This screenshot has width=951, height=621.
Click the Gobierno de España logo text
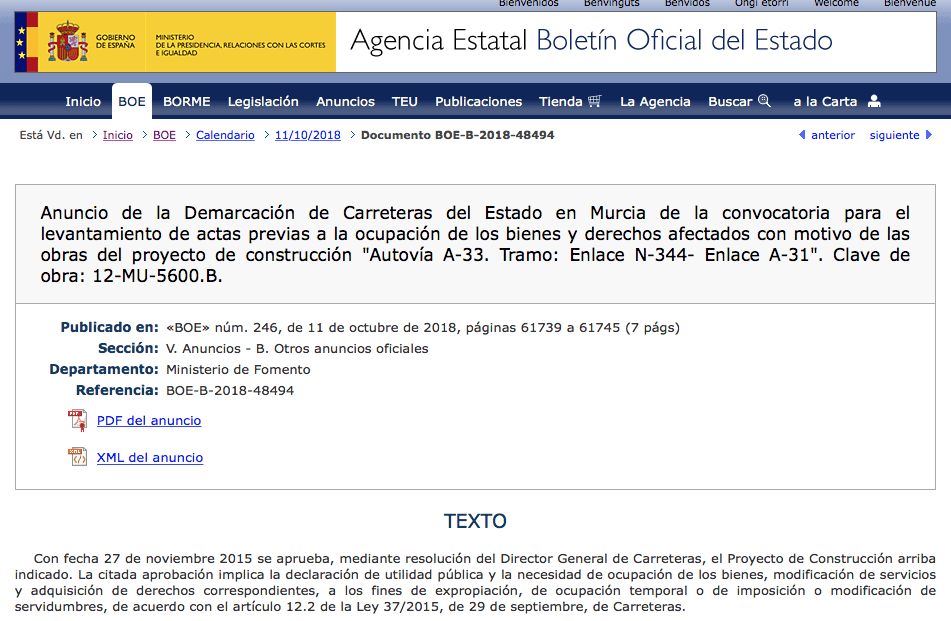[x=115, y=41]
